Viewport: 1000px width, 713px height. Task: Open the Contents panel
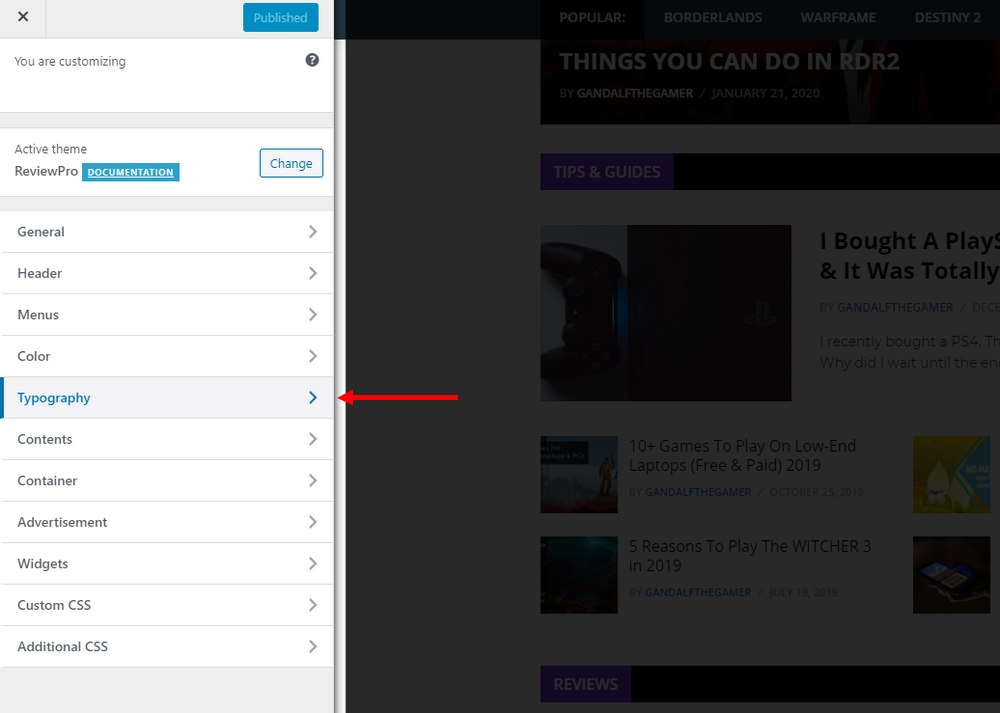[167, 439]
